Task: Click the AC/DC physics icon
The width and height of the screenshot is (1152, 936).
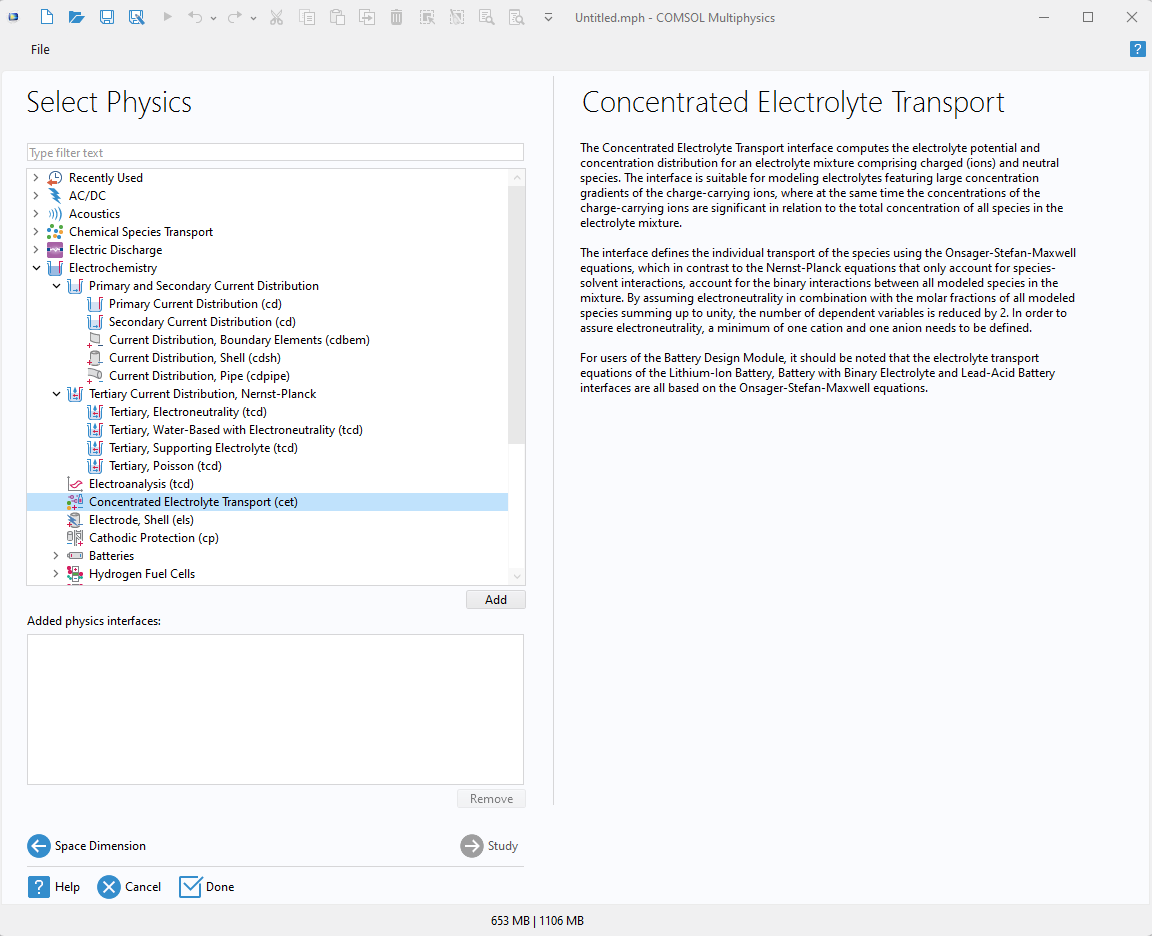Action: (x=55, y=195)
